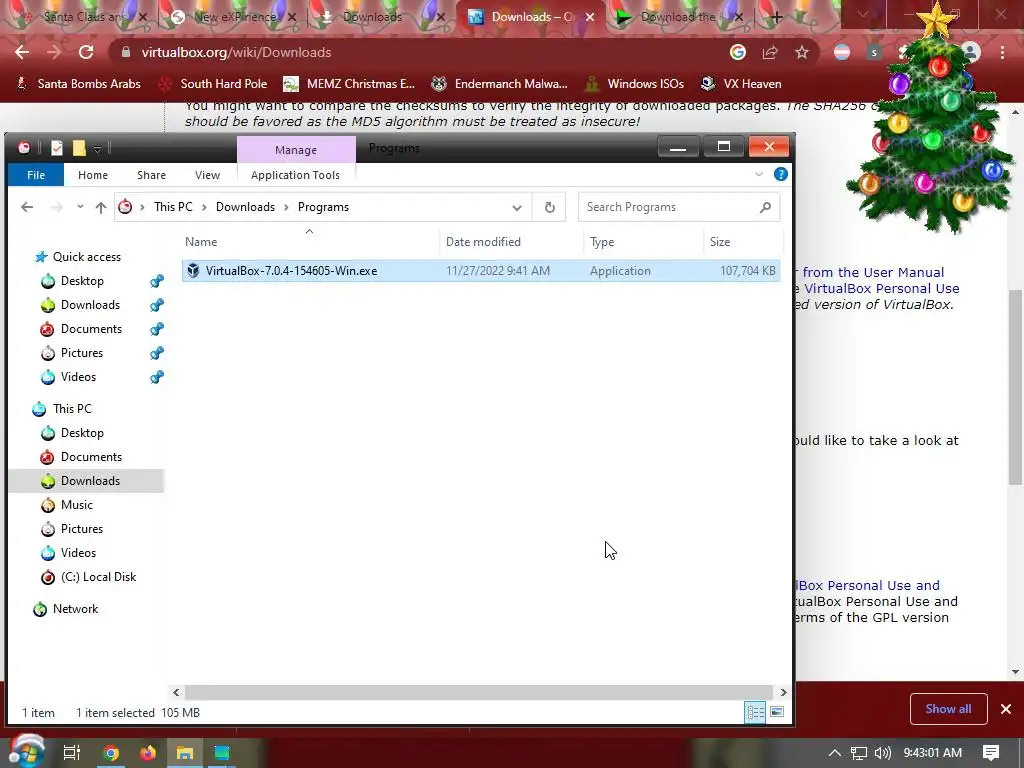Open recent locations dropdown arrow

click(x=80, y=207)
